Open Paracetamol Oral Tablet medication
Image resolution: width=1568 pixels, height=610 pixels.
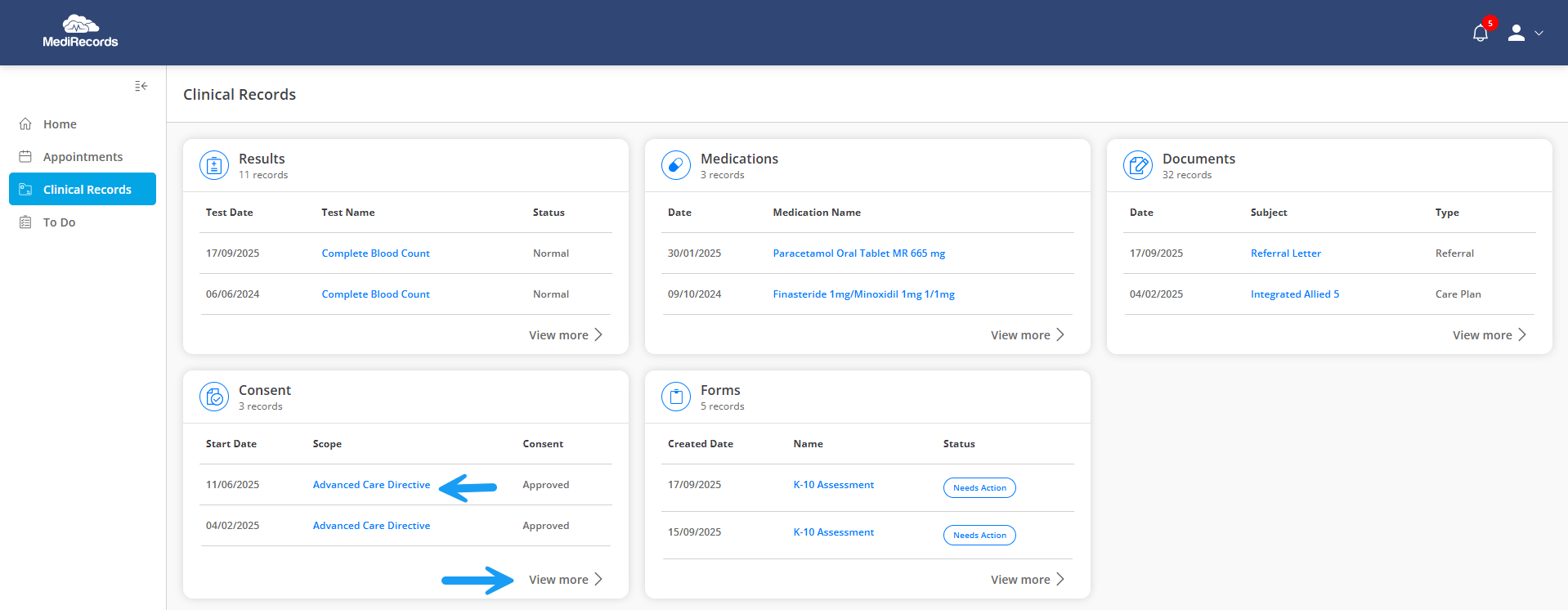(858, 253)
